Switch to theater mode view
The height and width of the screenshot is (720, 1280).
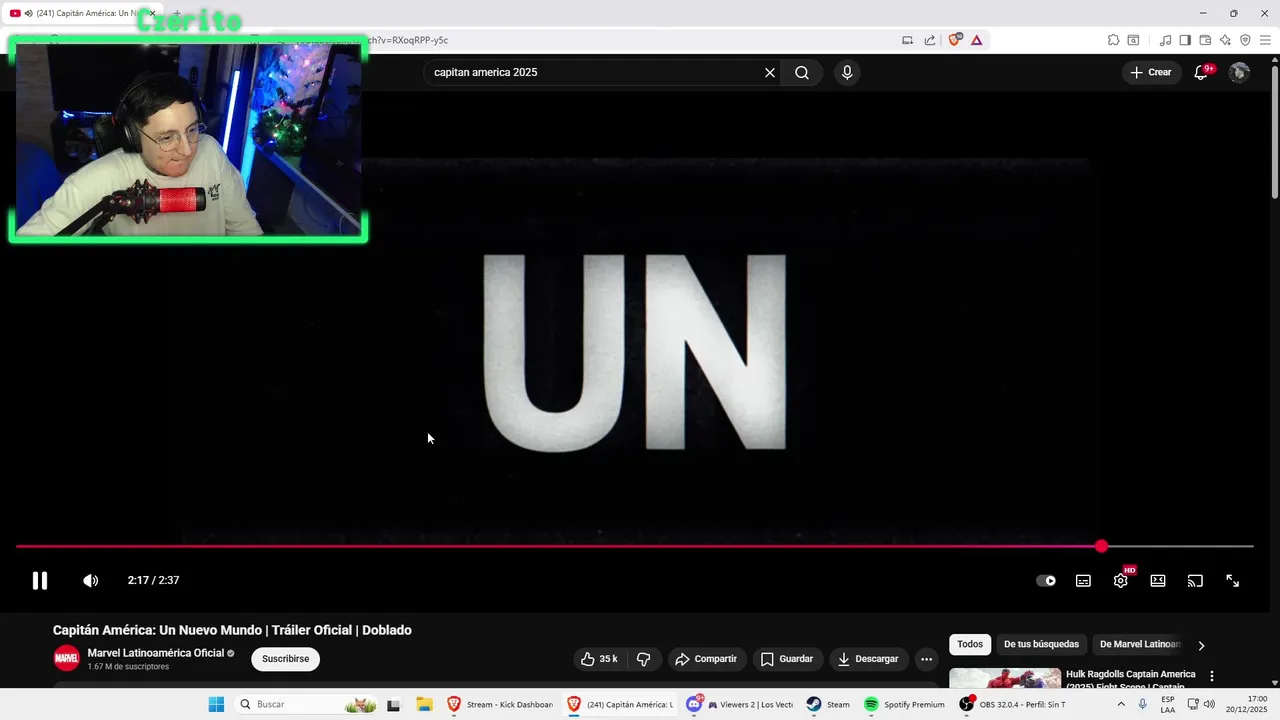(1158, 580)
